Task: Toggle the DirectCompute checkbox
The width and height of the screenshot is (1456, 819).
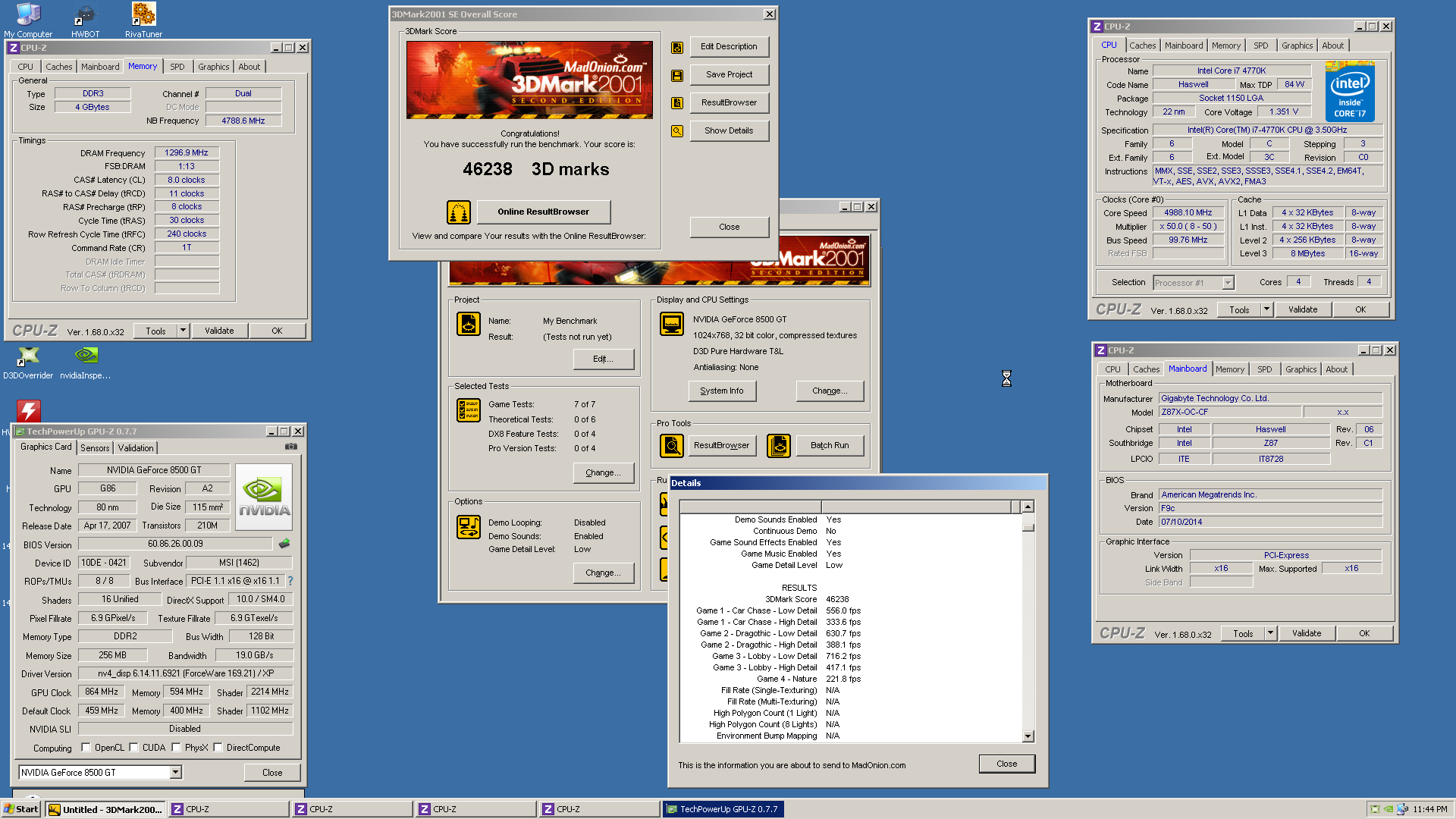Action: tap(218, 748)
